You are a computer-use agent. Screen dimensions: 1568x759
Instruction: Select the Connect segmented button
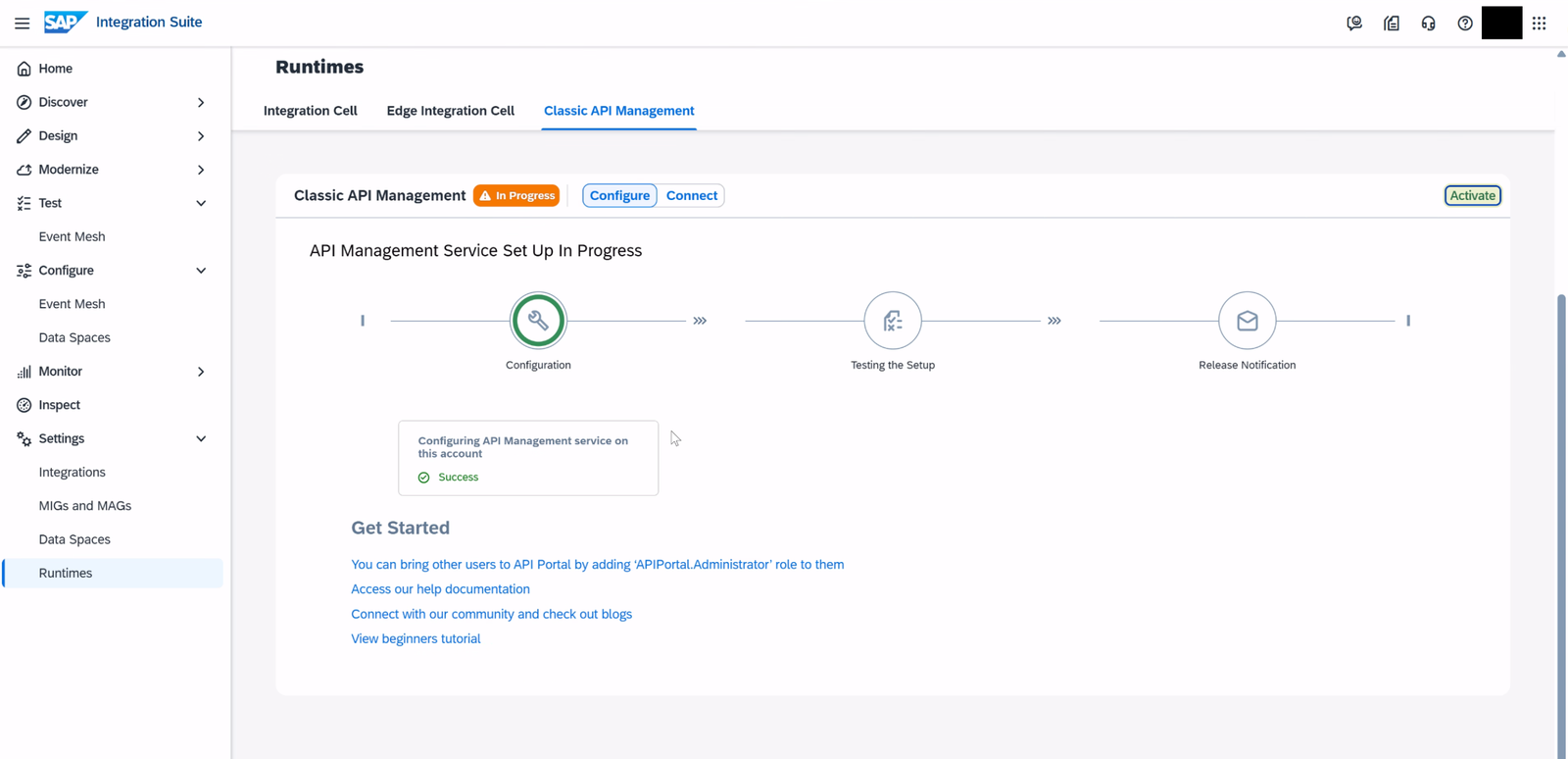pos(692,195)
